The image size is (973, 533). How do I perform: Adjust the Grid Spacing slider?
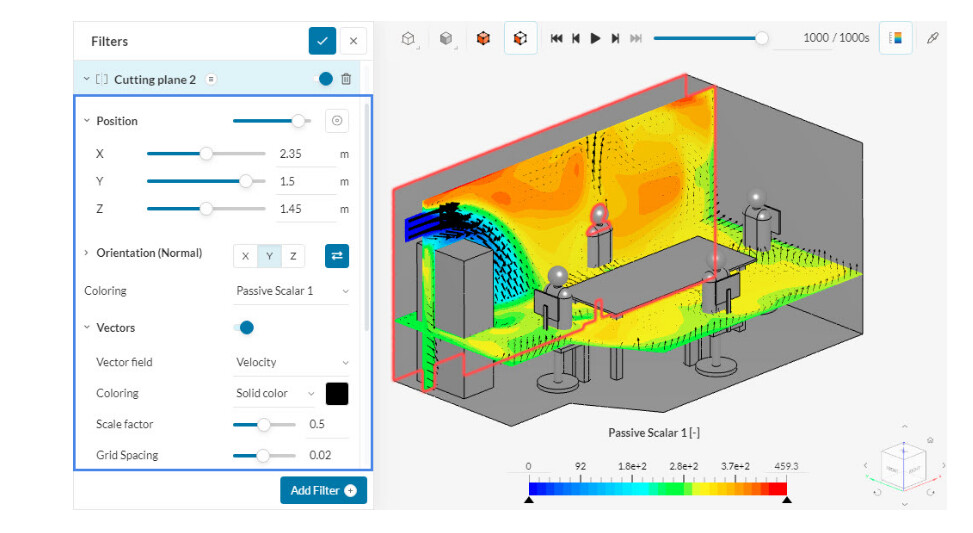pyautogui.click(x=264, y=455)
